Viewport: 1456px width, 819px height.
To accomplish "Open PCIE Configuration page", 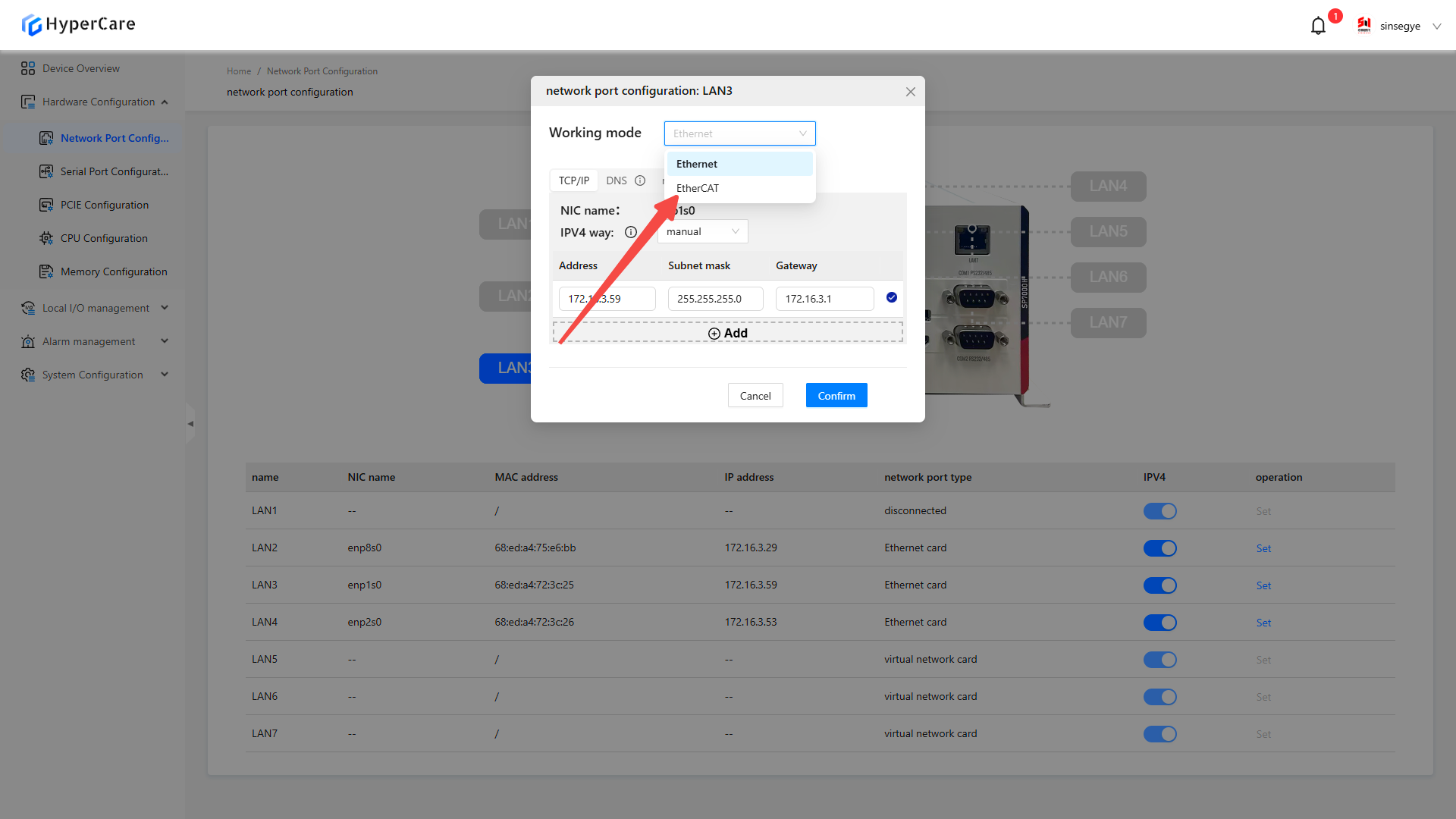I will pos(104,205).
